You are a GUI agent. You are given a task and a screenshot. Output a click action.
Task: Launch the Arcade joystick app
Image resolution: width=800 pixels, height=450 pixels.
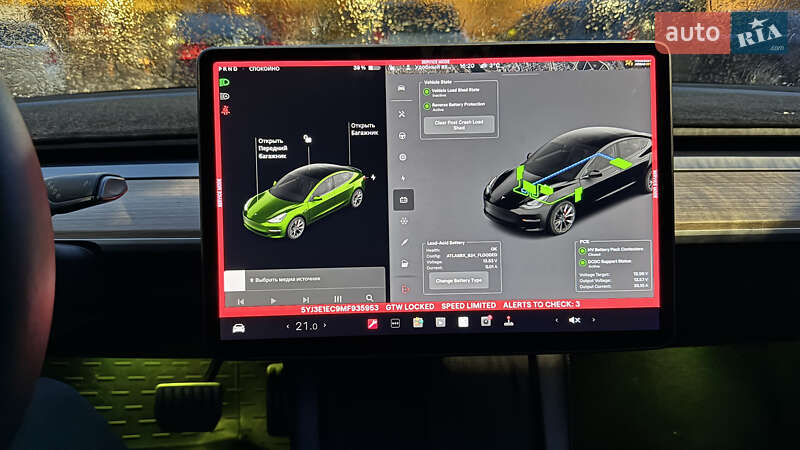point(508,321)
